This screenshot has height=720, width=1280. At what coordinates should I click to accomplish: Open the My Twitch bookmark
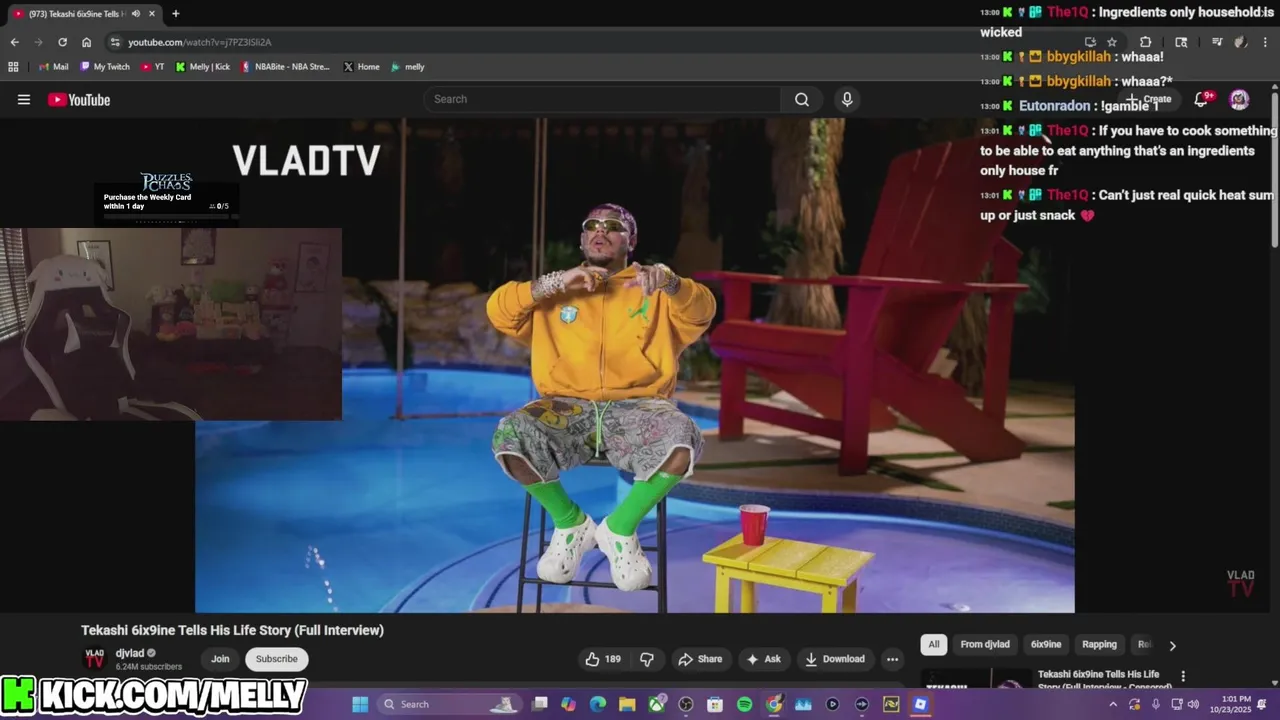105,67
